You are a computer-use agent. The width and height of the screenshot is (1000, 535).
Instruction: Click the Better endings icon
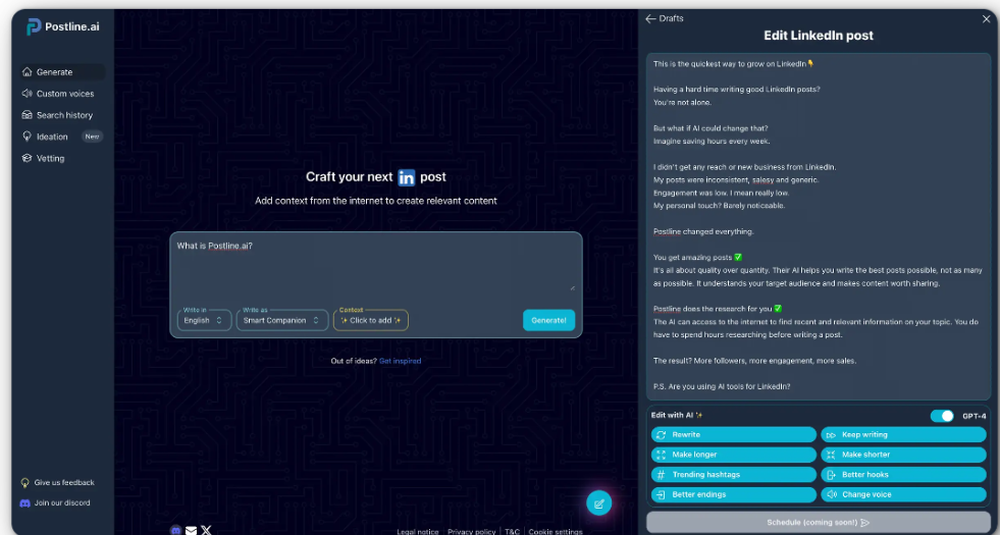[661, 494]
